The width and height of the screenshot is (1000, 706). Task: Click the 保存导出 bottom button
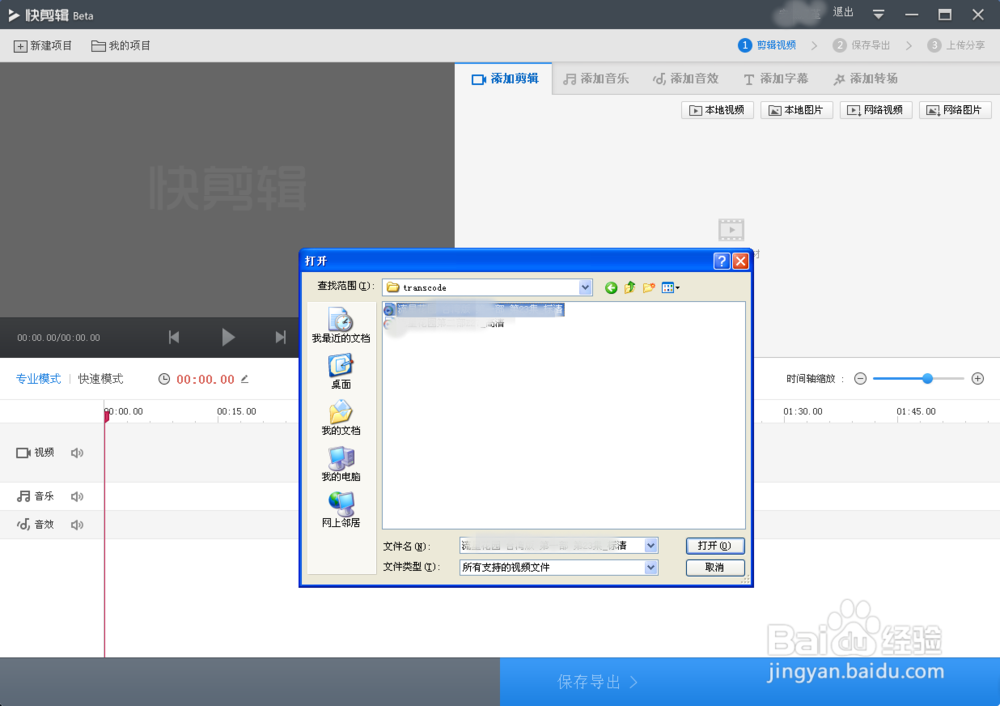(596, 682)
